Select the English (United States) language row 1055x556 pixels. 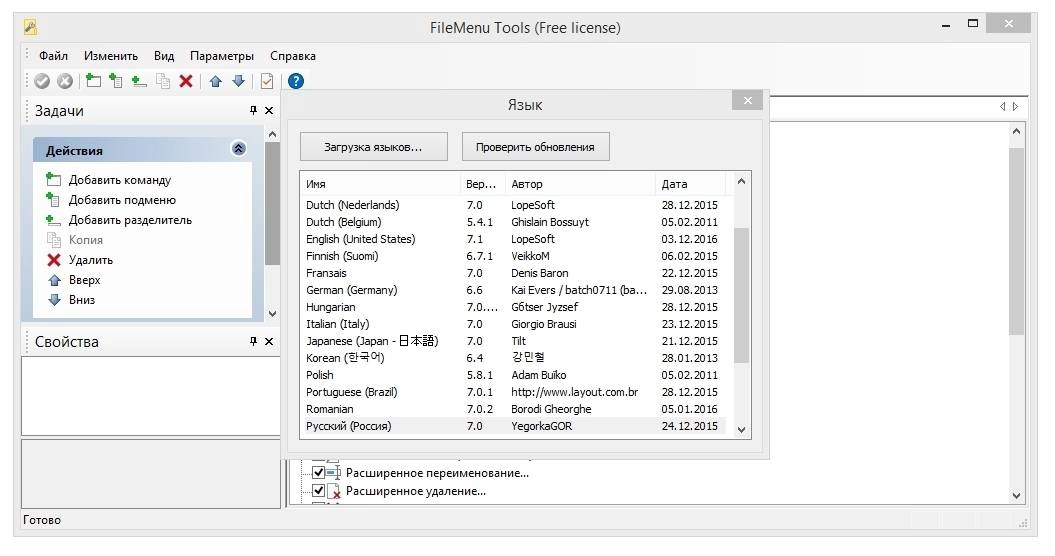(x=516, y=239)
